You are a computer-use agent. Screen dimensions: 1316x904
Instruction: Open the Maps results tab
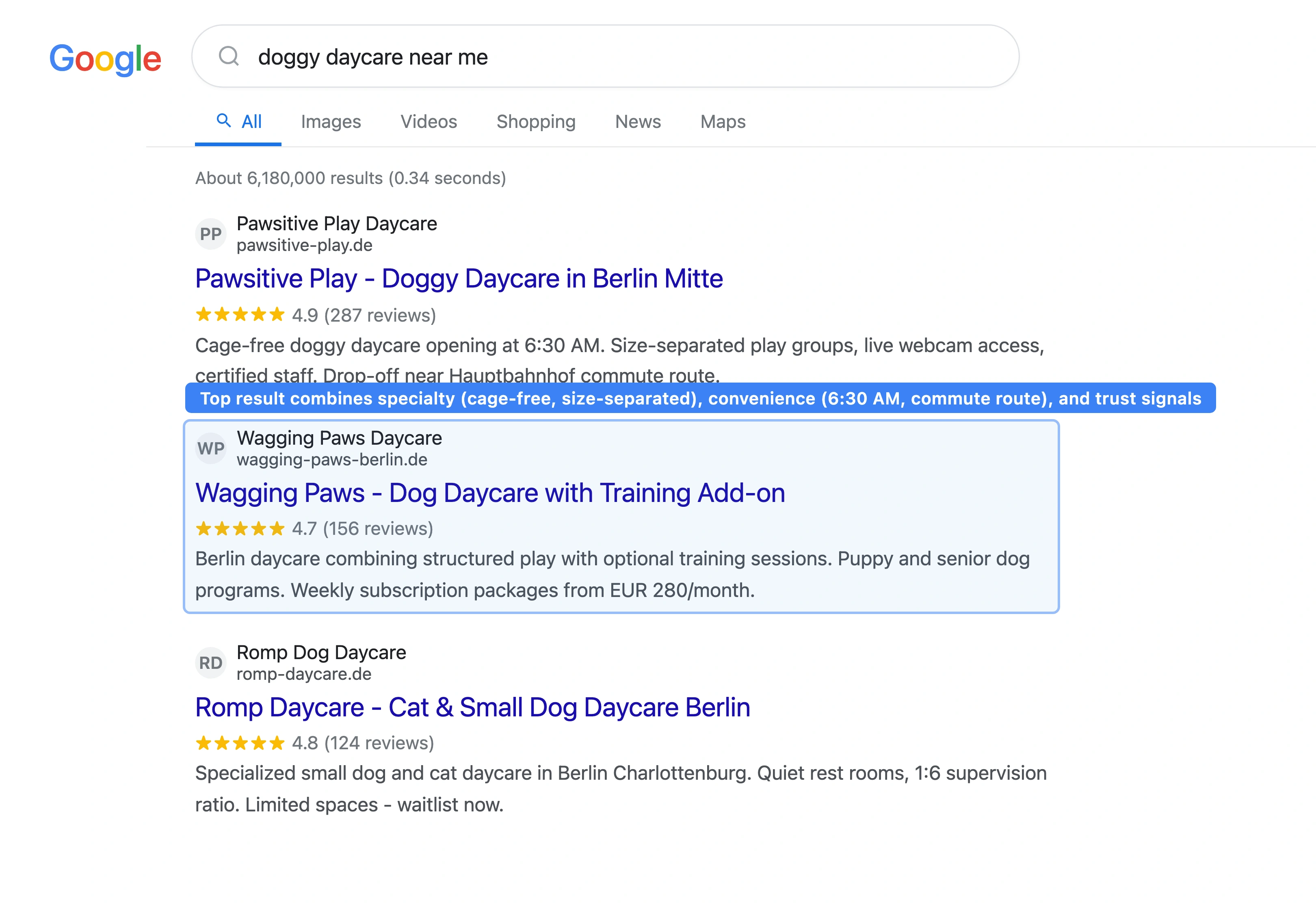(x=722, y=121)
